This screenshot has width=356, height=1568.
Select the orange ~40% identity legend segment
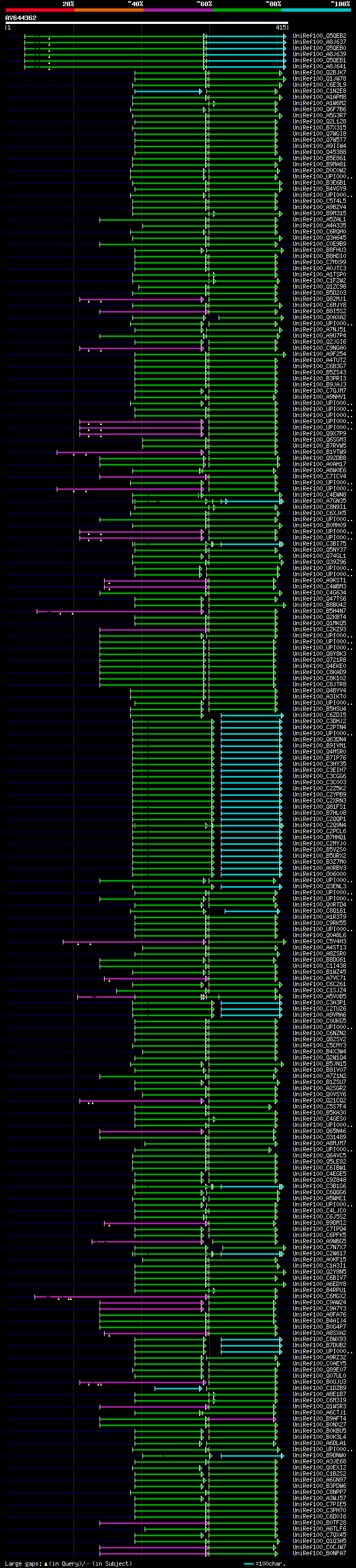tap(109, 10)
